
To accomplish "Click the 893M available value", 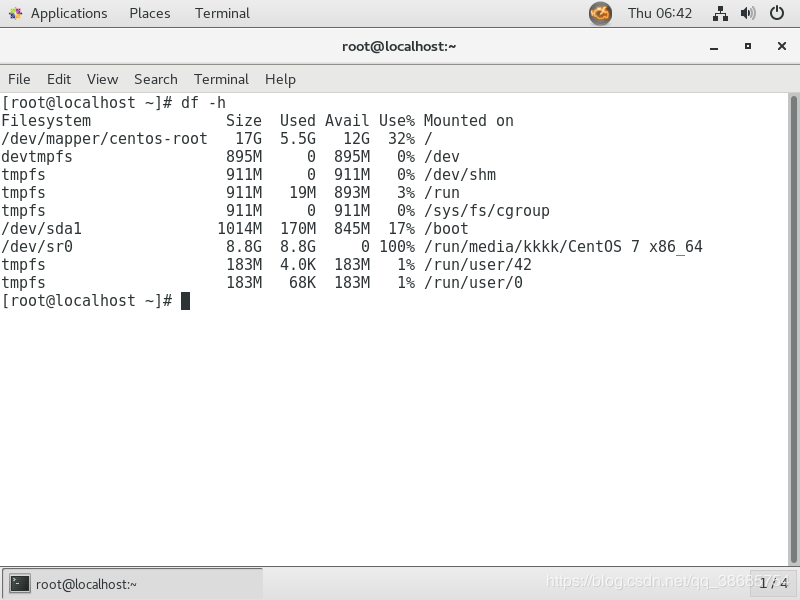I will 352,193.
